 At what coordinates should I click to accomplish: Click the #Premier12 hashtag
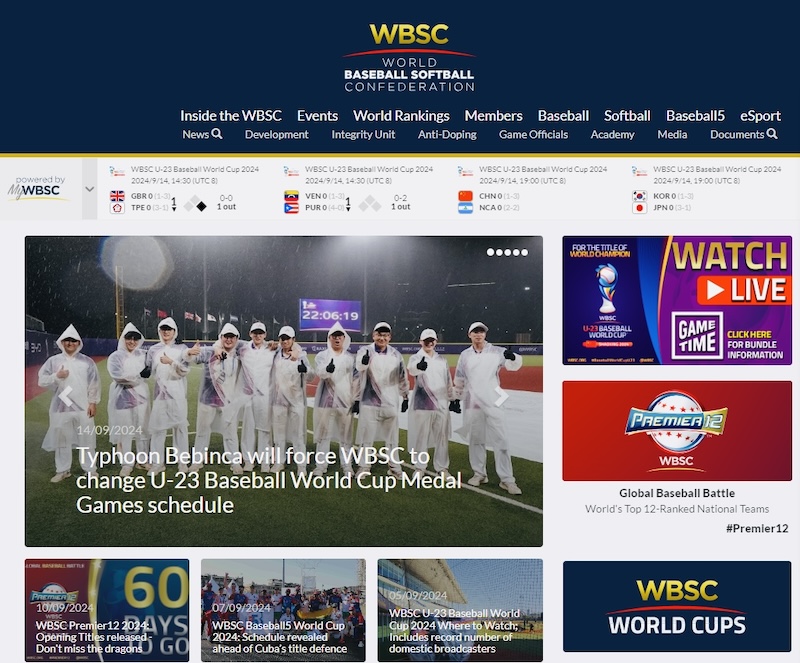[757, 528]
